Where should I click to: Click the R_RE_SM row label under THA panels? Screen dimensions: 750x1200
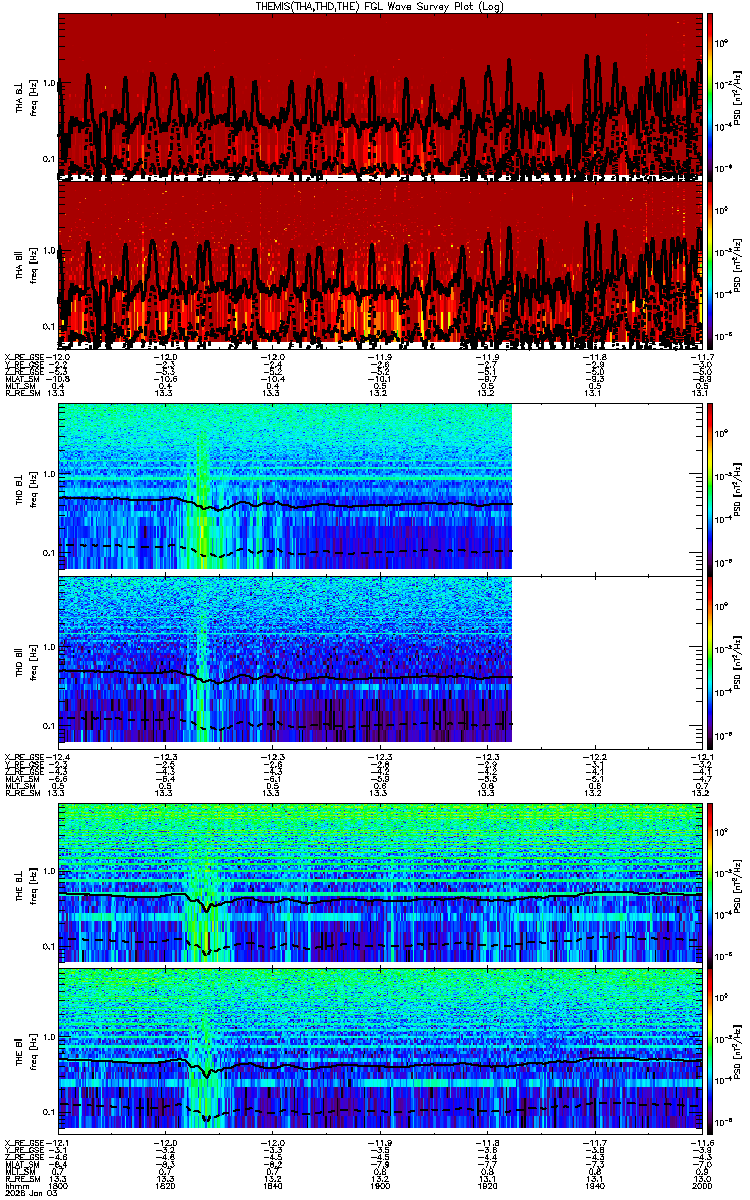[x=21, y=393]
